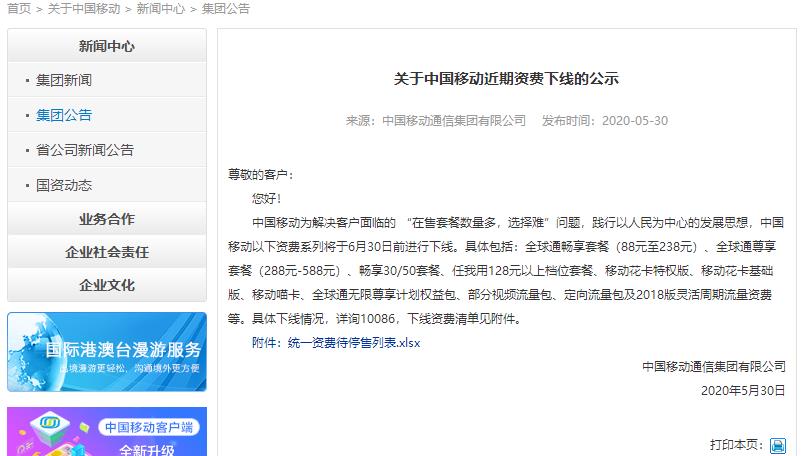802x456 pixels.
Task: Select article title 关于中国移动近期资费下线的公示
Action: coord(506,79)
